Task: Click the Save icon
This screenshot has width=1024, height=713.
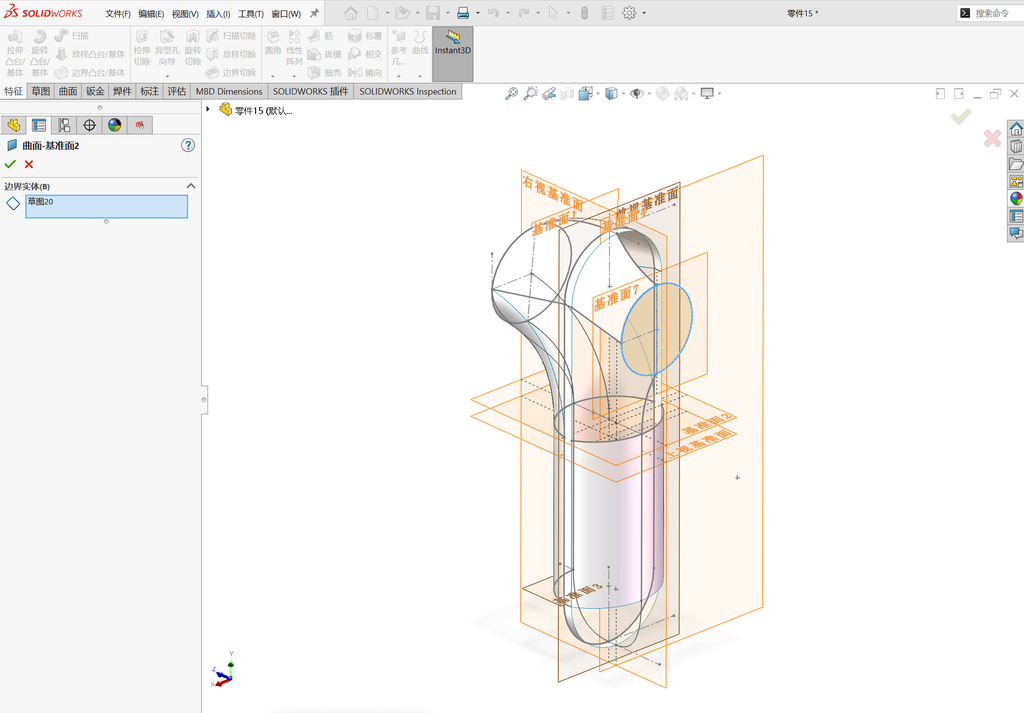Action: pos(432,13)
